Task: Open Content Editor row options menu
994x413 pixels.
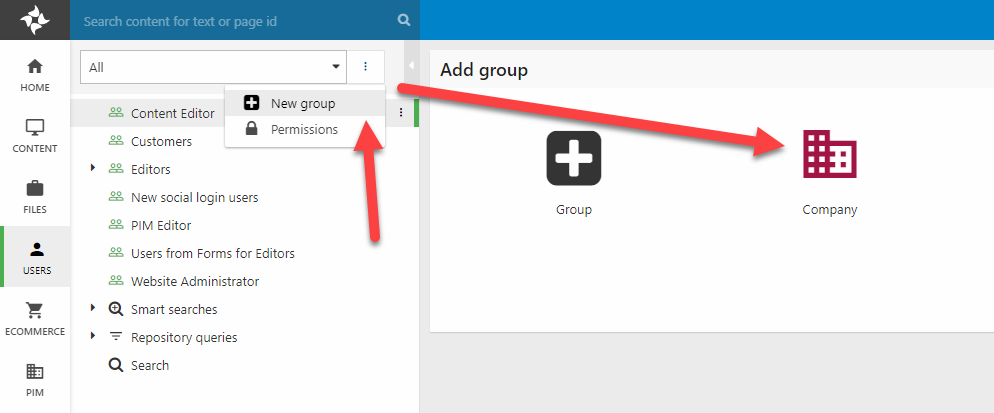Action: point(401,113)
